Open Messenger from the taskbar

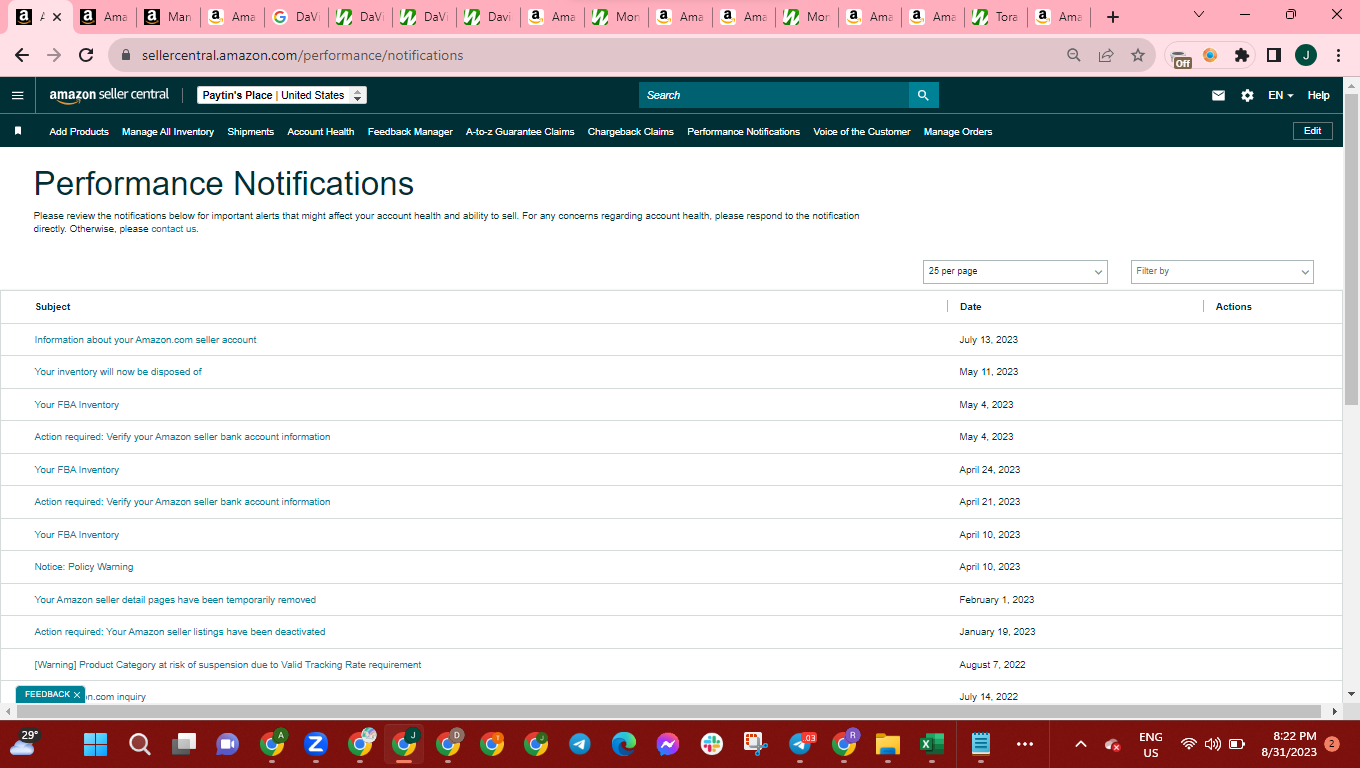pyautogui.click(x=668, y=744)
